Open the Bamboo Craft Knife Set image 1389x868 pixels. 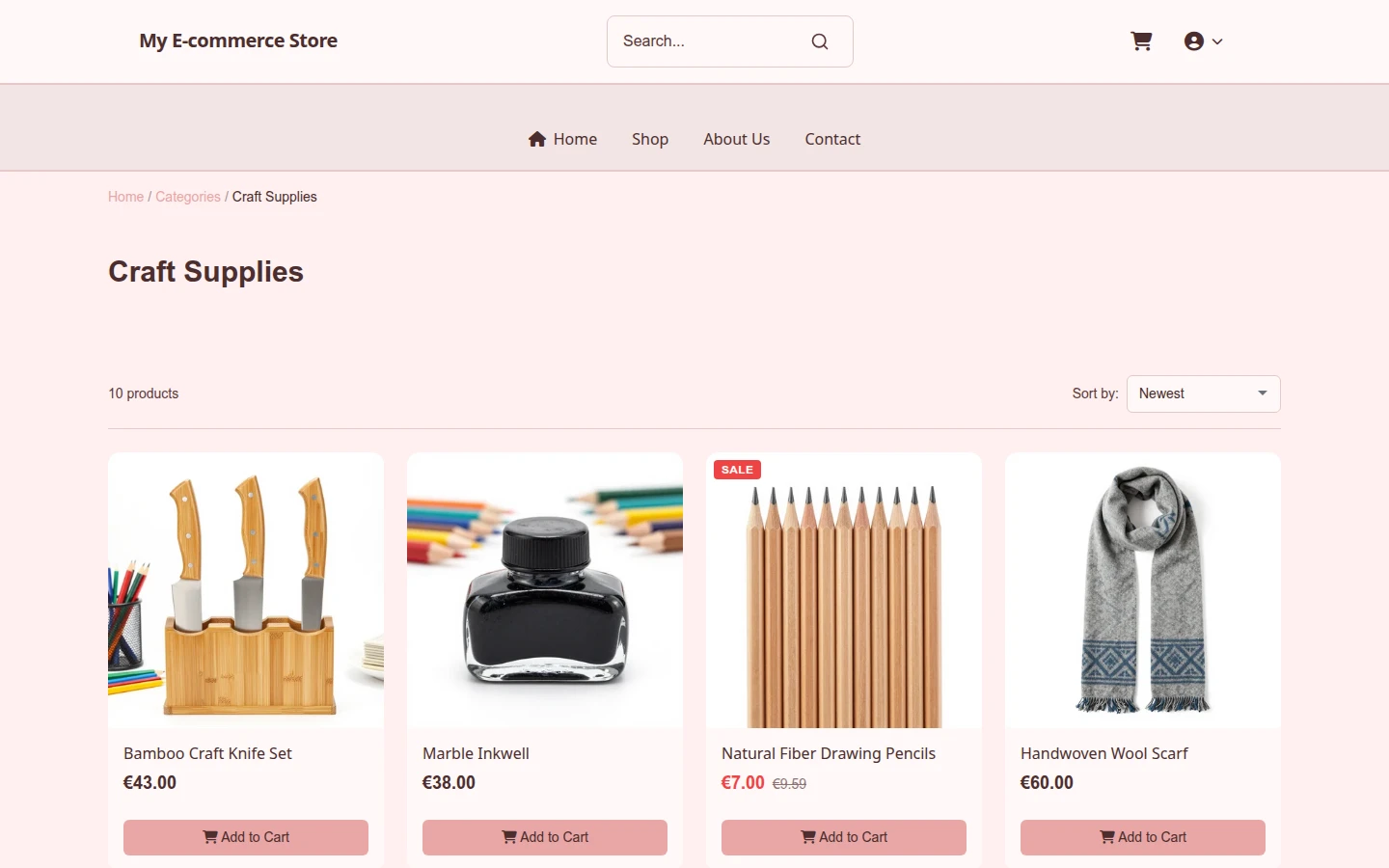pyautogui.click(x=246, y=590)
